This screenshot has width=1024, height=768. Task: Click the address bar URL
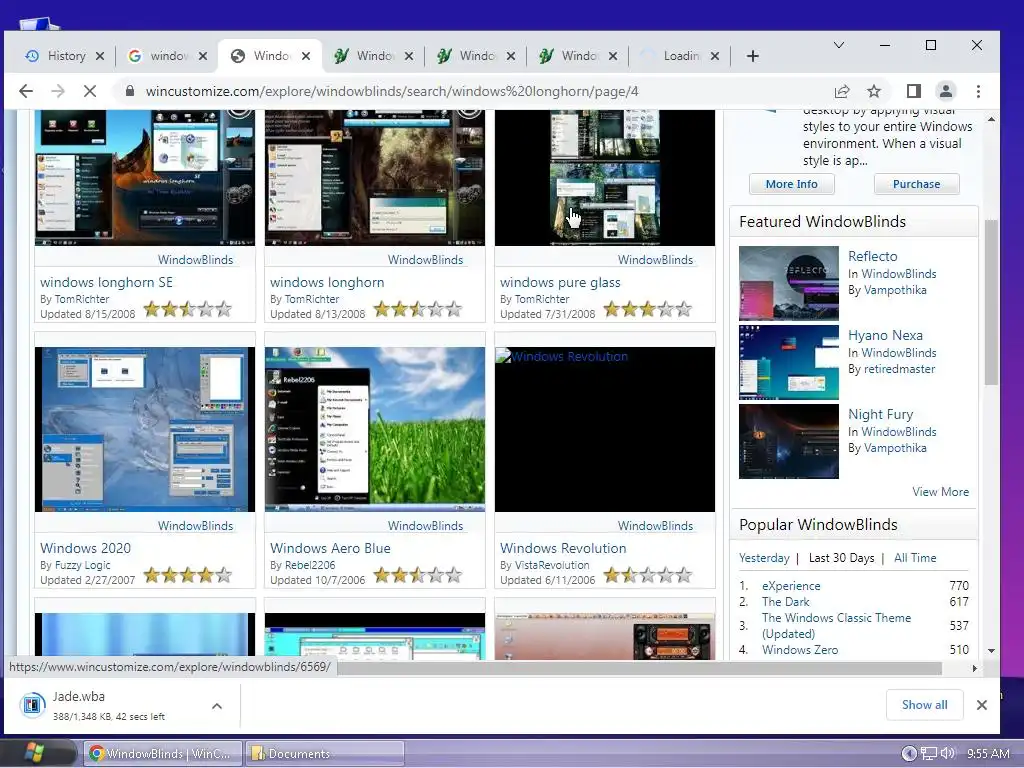392,91
